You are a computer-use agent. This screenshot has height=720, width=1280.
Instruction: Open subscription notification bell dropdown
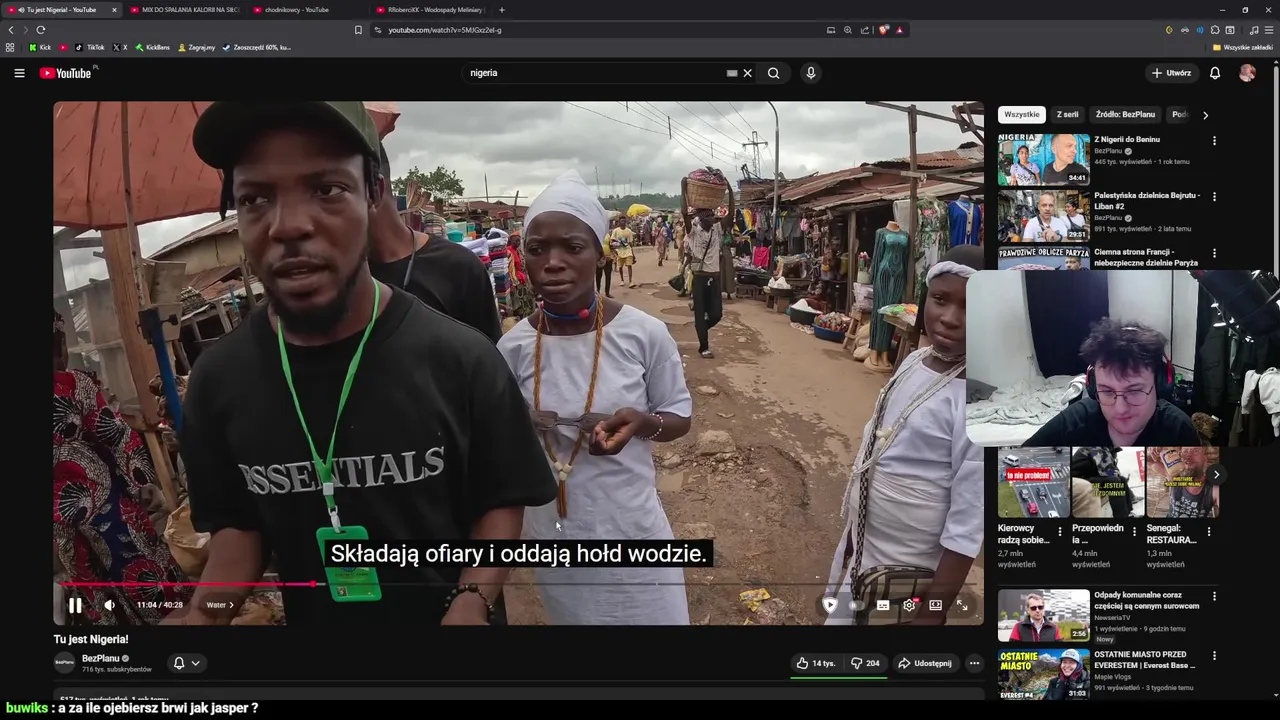tap(186, 663)
